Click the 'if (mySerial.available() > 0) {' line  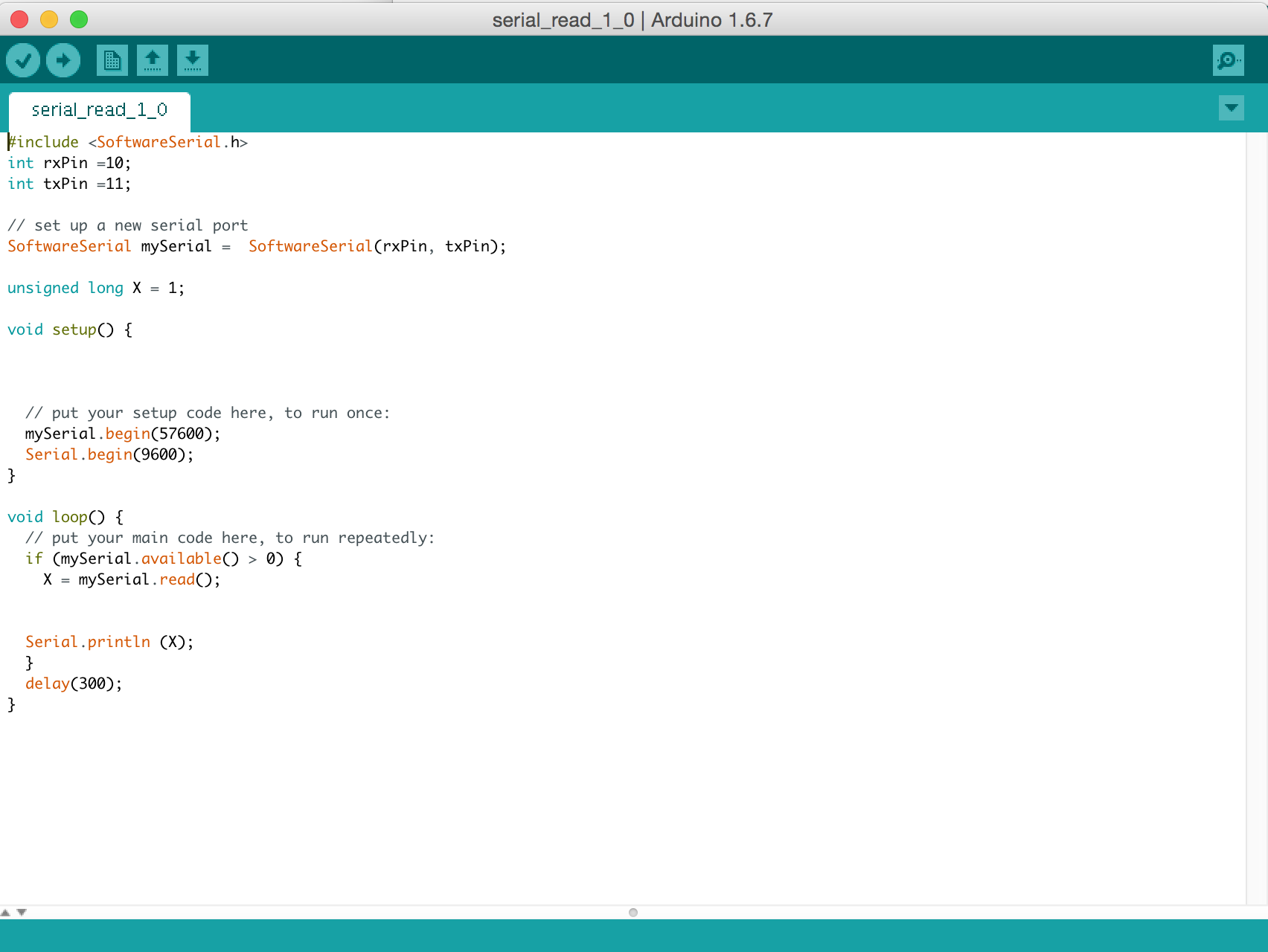(x=164, y=559)
